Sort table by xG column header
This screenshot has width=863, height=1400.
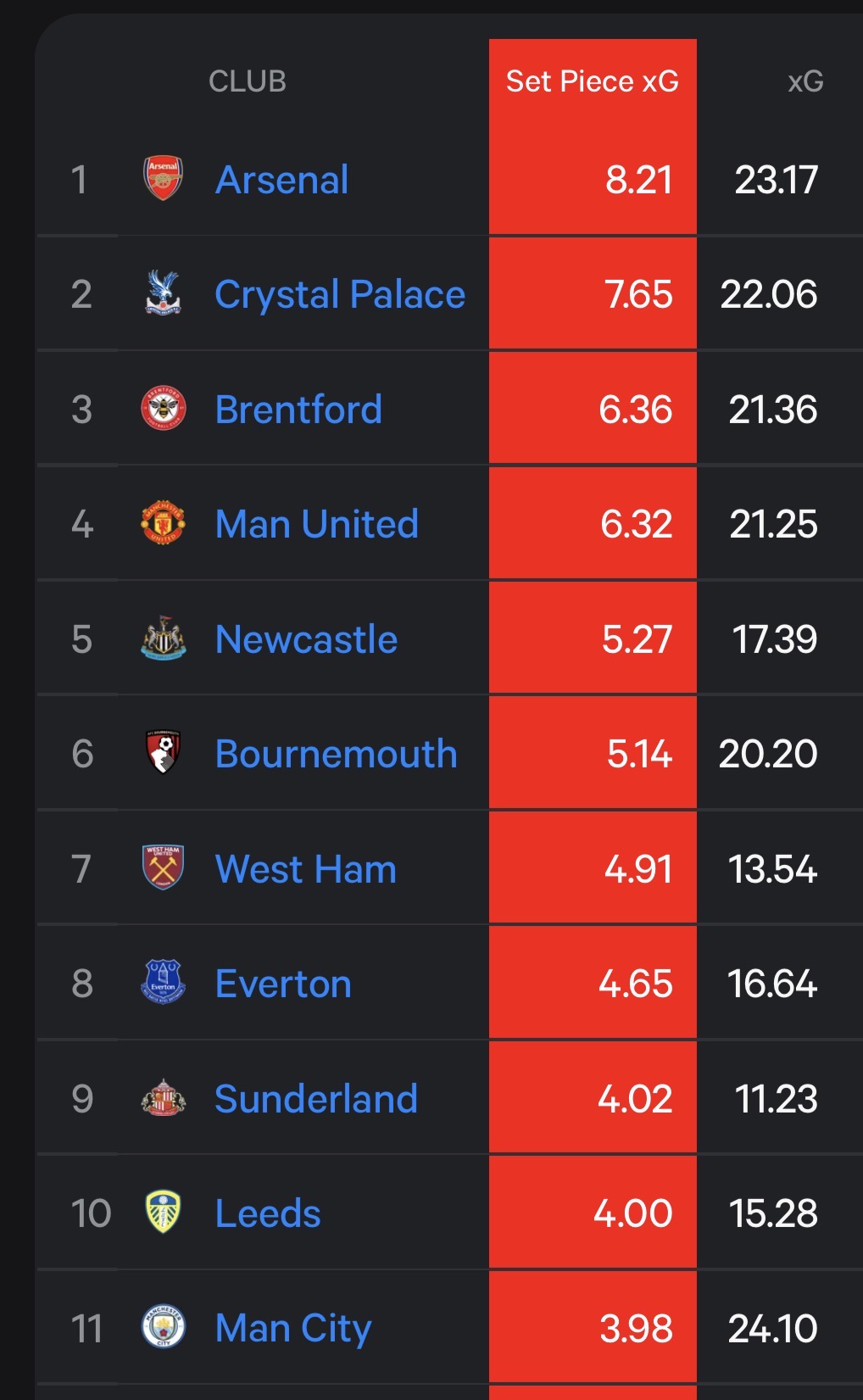(x=805, y=81)
